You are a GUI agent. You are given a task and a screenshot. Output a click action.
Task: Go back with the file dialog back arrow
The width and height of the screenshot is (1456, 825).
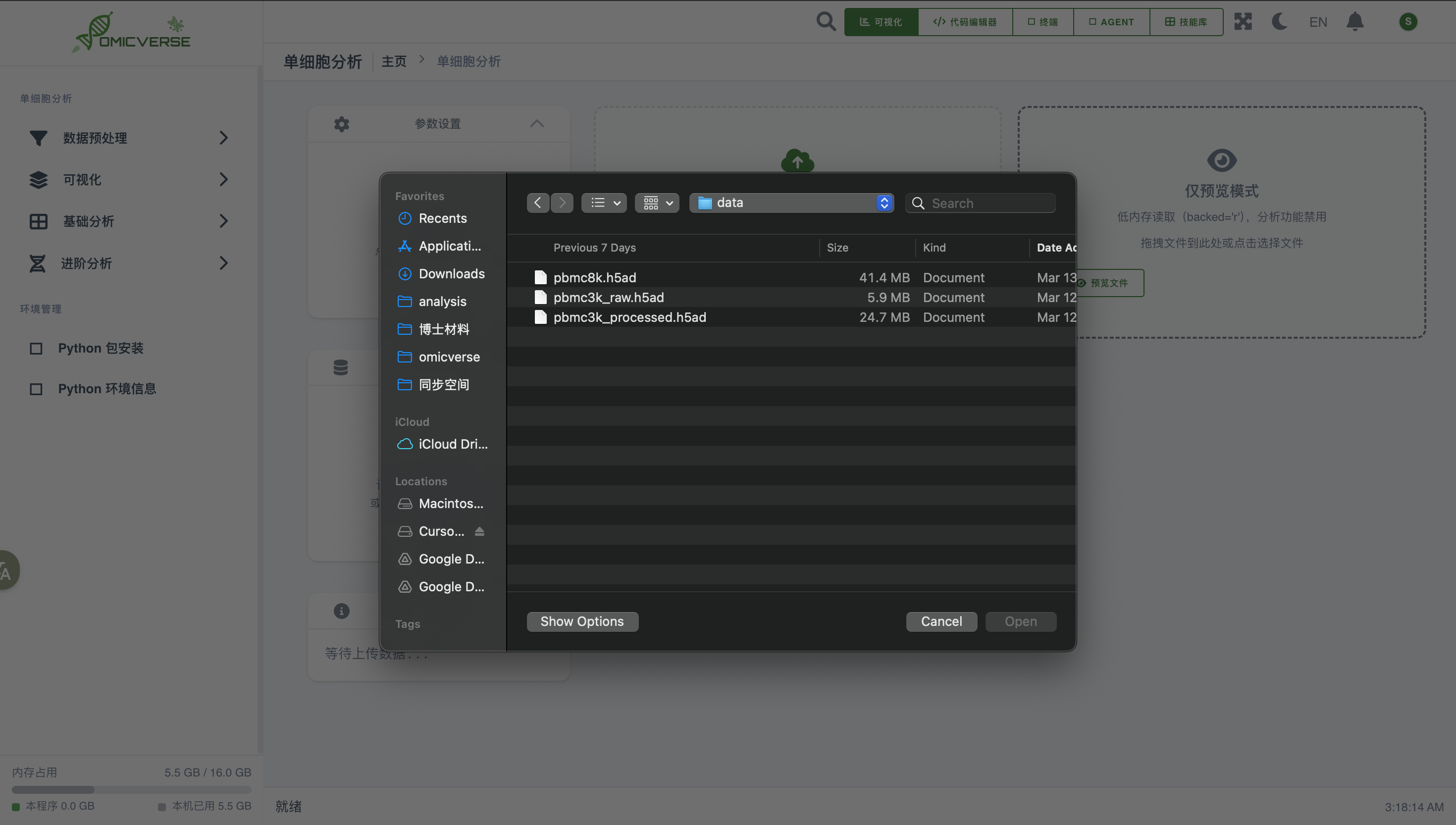pyautogui.click(x=537, y=203)
